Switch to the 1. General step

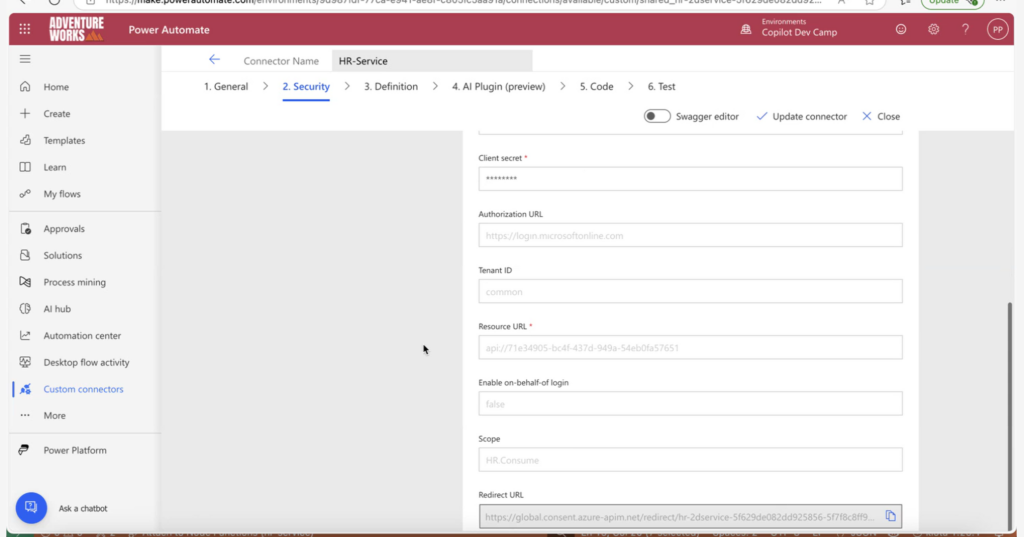pos(226,86)
